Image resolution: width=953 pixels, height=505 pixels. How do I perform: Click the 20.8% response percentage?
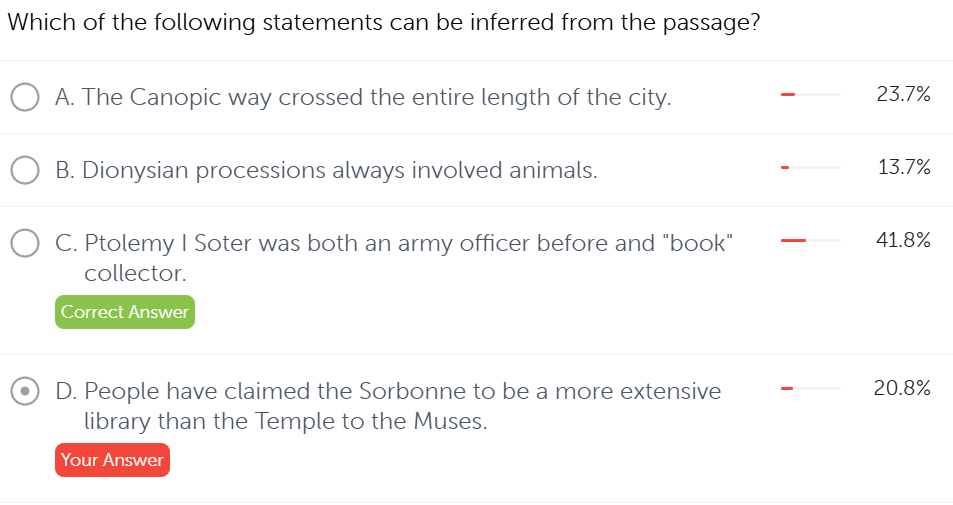coord(902,388)
